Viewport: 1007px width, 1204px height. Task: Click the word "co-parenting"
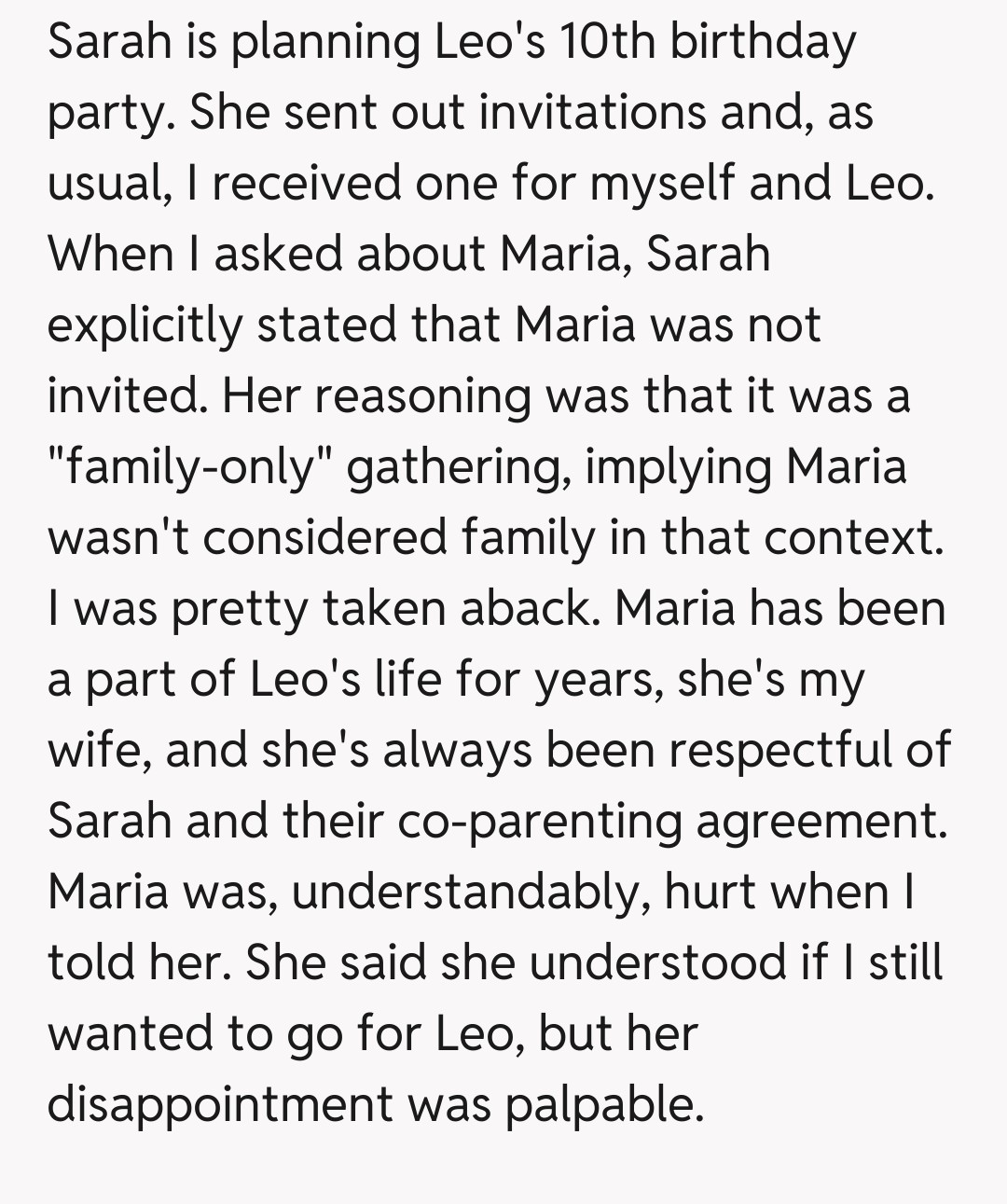click(538, 822)
